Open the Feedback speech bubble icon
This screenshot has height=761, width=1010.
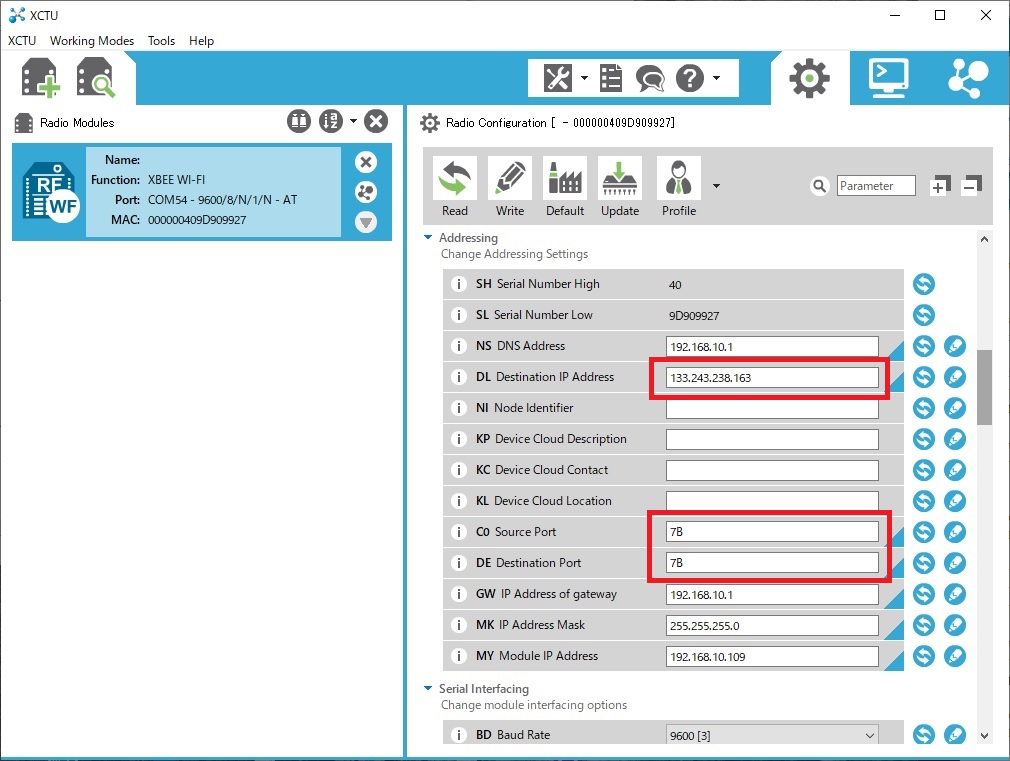point(650,78)
